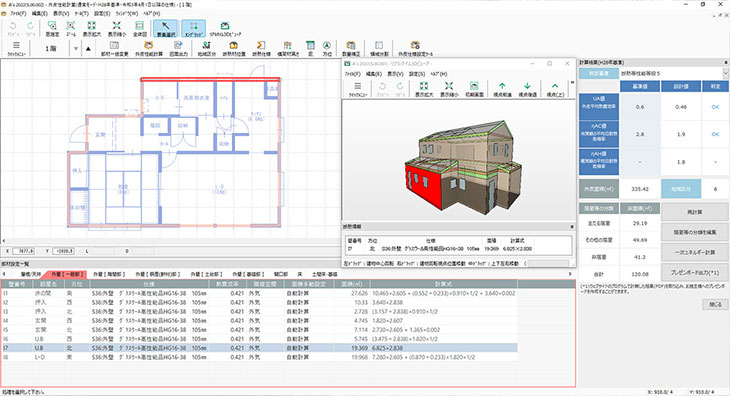This screenshot has height=396, width=730.
Task: Click the X coordinate input field
Action: [x=23, y=251]
